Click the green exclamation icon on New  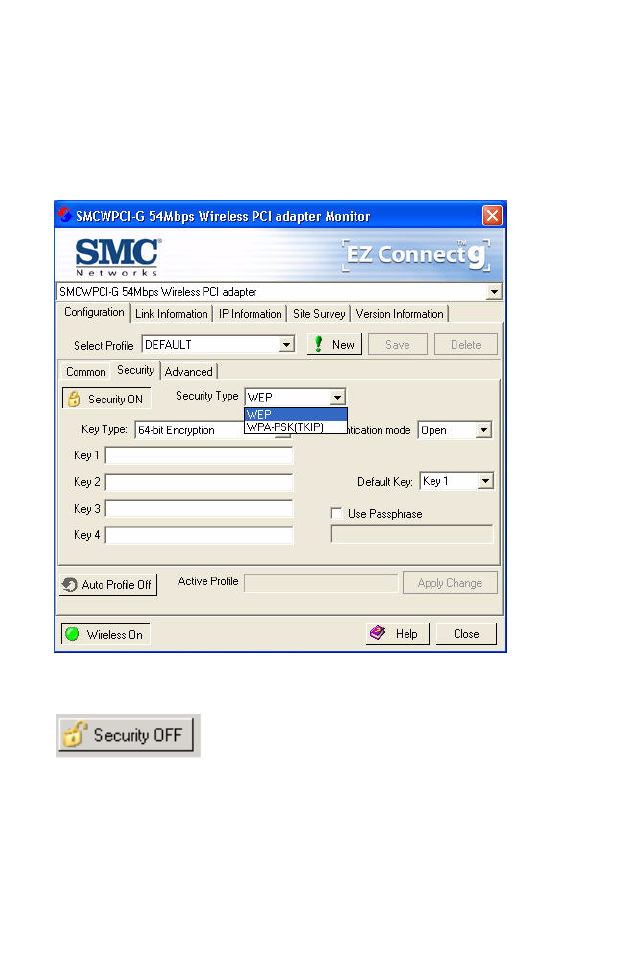(x=318, y=344)
